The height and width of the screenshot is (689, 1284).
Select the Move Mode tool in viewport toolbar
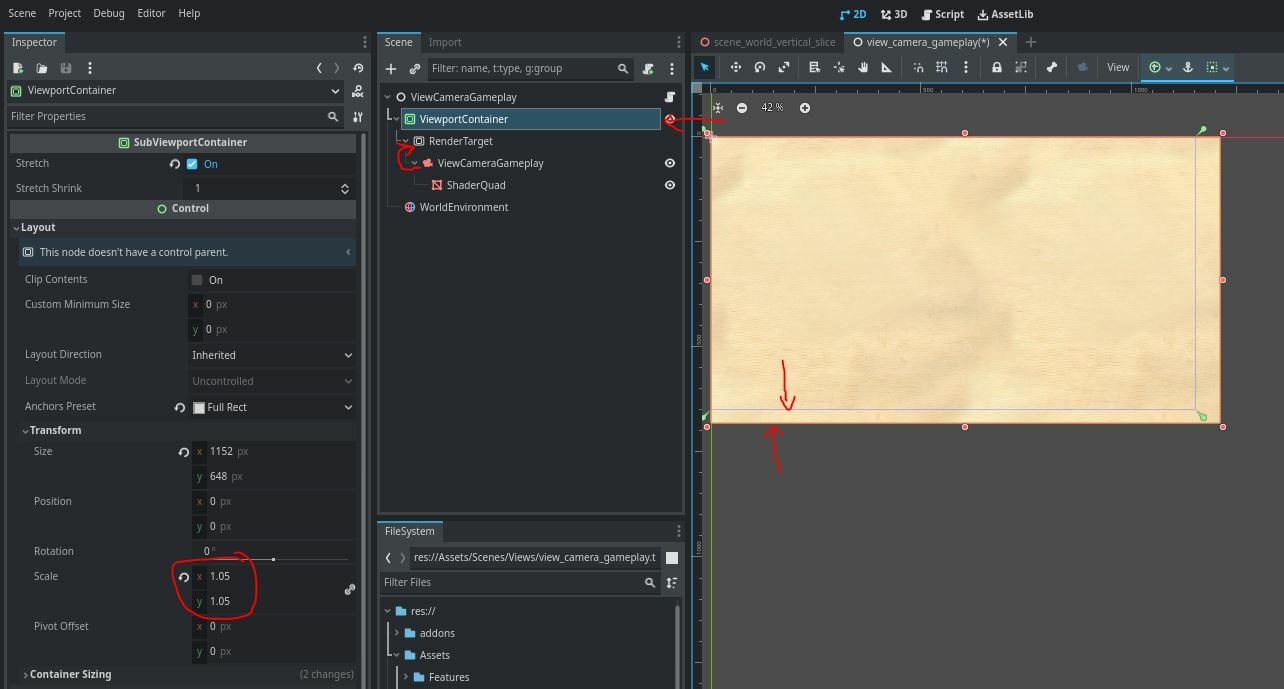pos(736,67)
